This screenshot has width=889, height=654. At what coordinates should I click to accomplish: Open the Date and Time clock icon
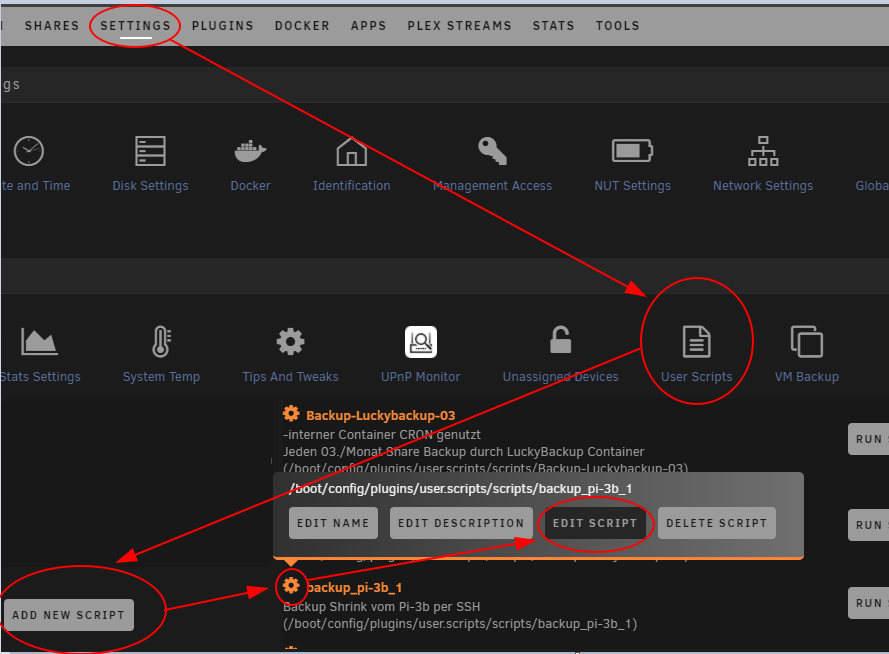[x=28, y=151]
